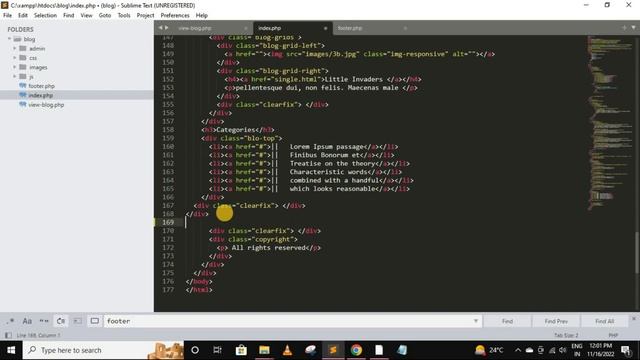Open the notification center icon
The height and width of the screenshot is (360, 640).
point(625,350)
